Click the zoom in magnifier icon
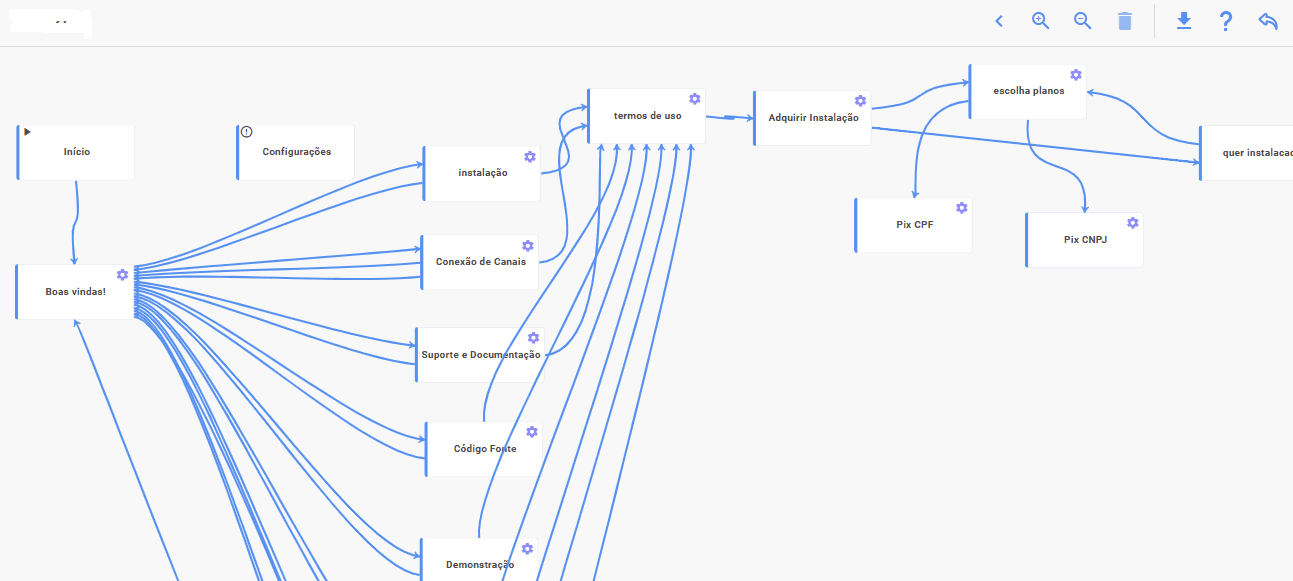The width and height of the screenshot is (1293, 581). [x=1040, y=21]
